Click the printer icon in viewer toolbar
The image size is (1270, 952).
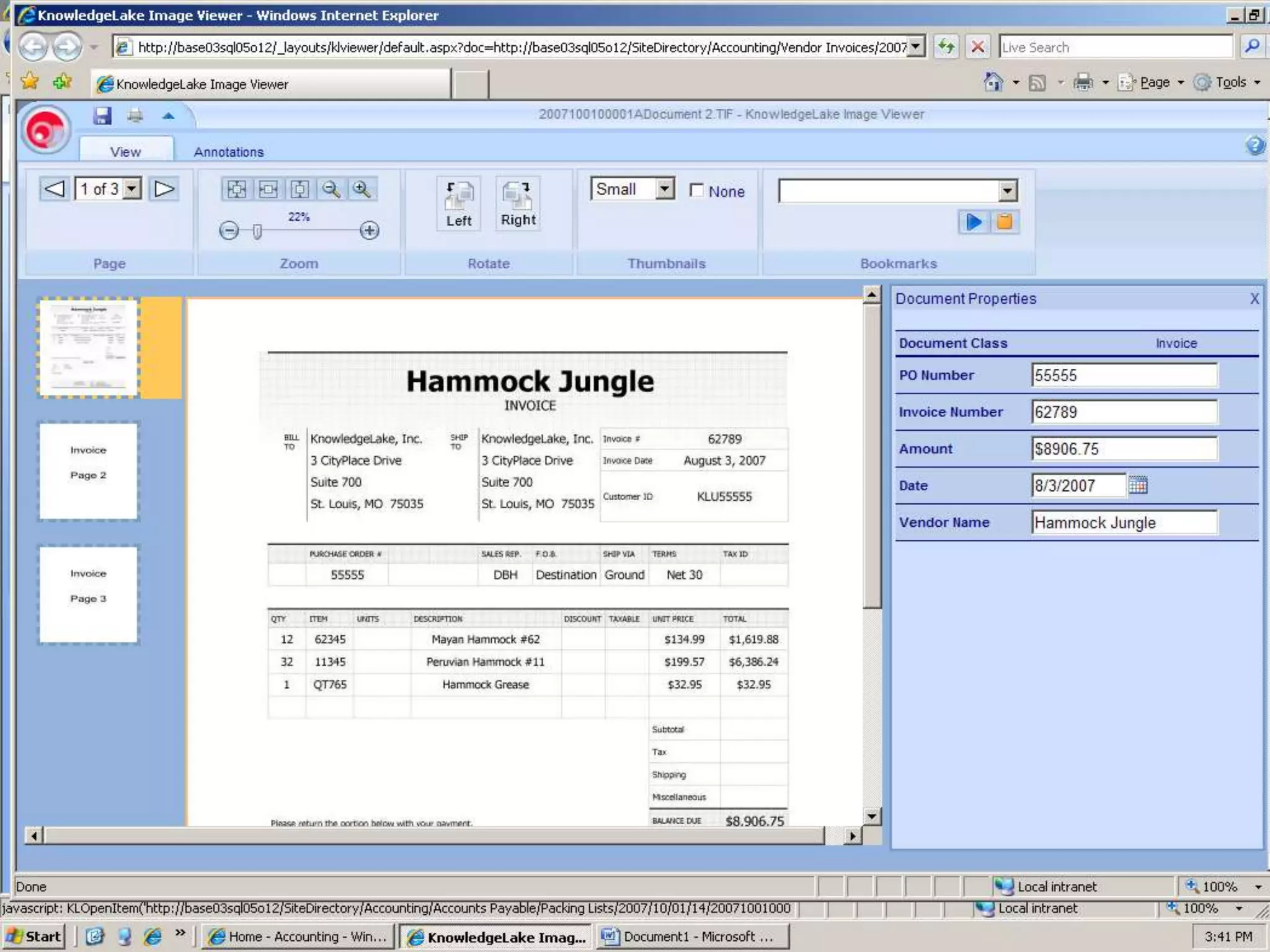[x=135, y=116]
